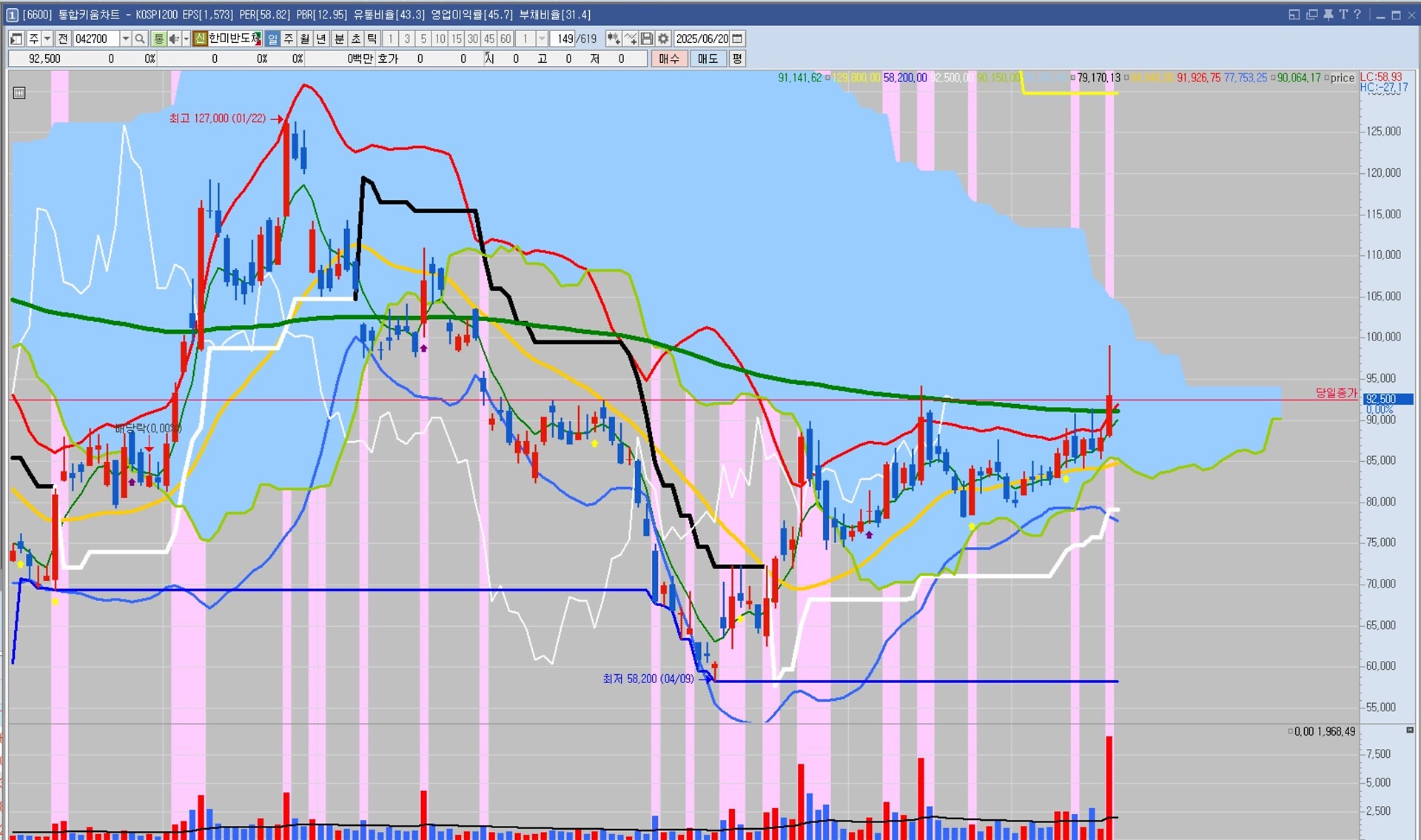This screenshot has height=840, width=1421.
Task: Expand the dropdown next to speaker icon
Action: coord(186,38)
